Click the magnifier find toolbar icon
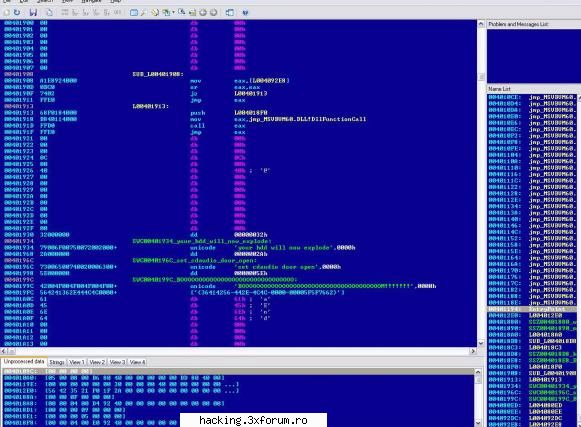 [182, 12]
